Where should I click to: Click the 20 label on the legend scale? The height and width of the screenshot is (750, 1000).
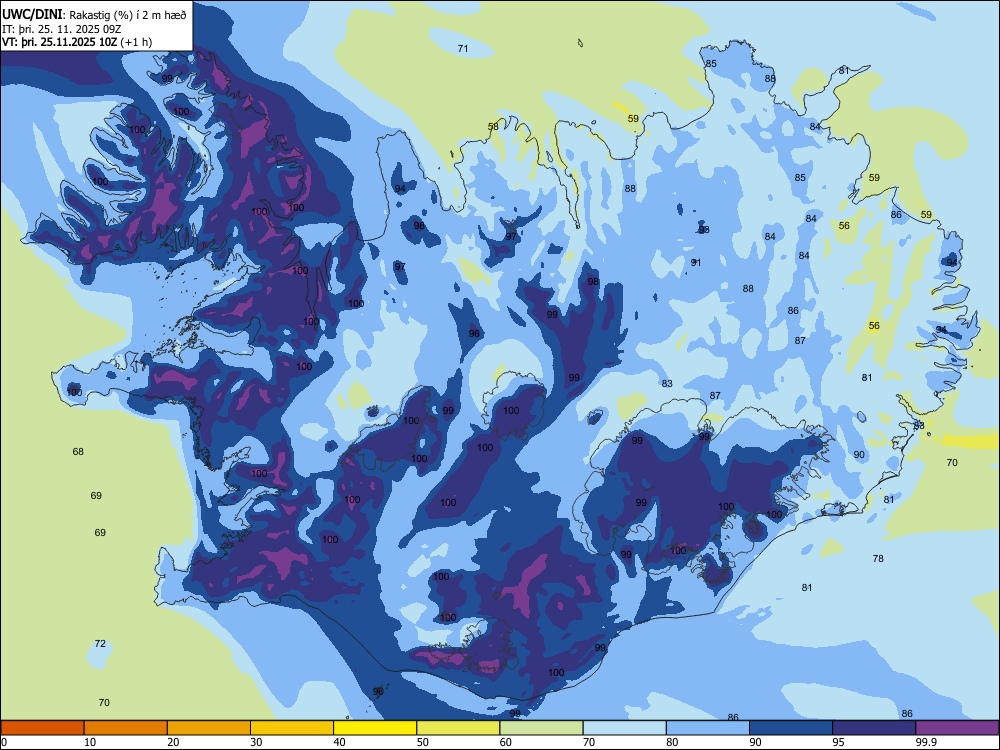tap(173, 742)
